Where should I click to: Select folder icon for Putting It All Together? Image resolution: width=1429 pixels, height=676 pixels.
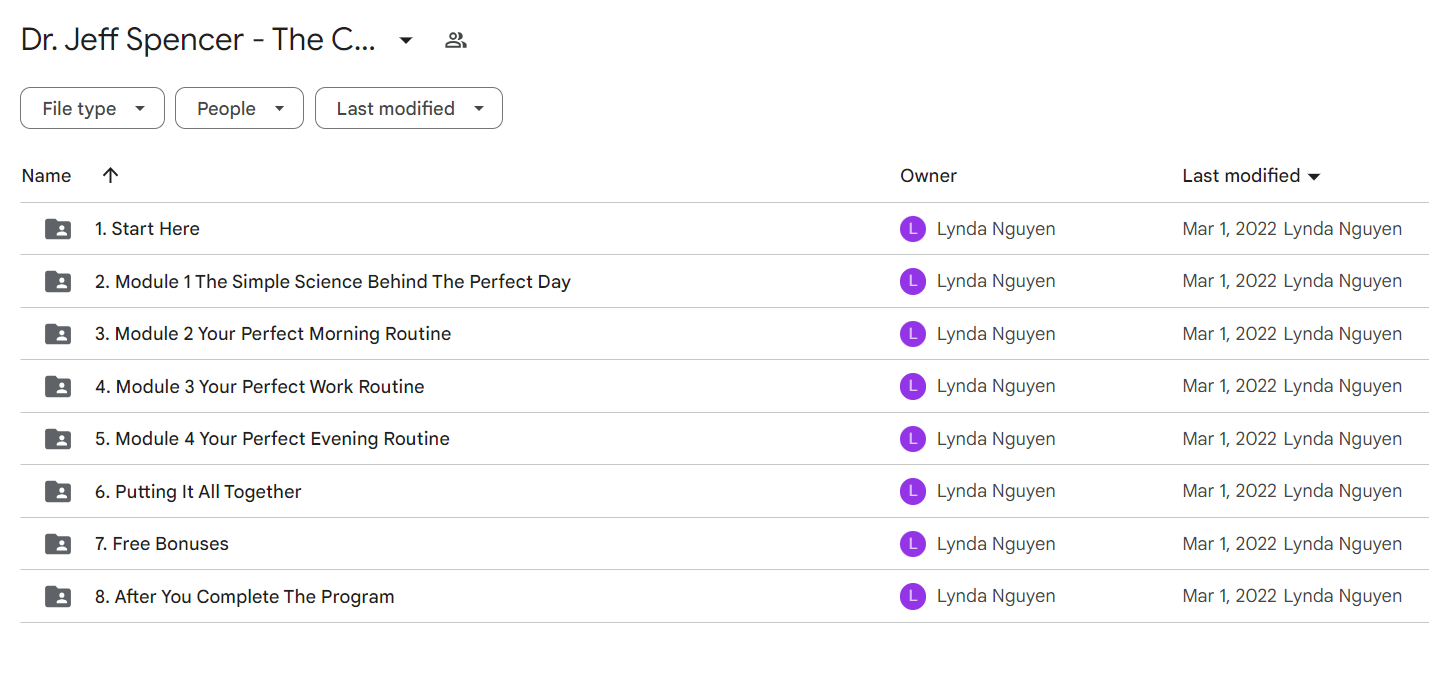(59, 492)
